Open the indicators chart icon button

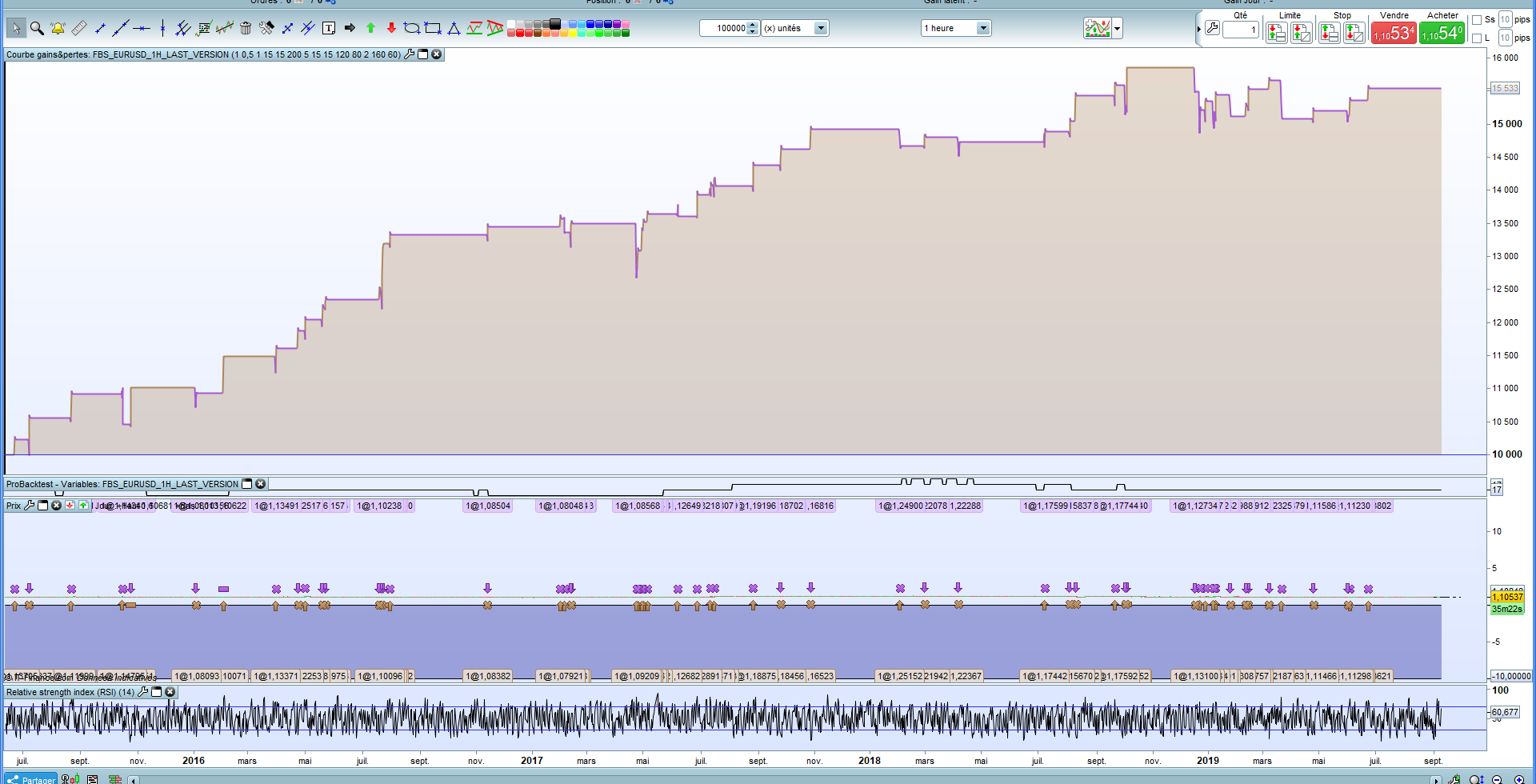point(1098,29)
